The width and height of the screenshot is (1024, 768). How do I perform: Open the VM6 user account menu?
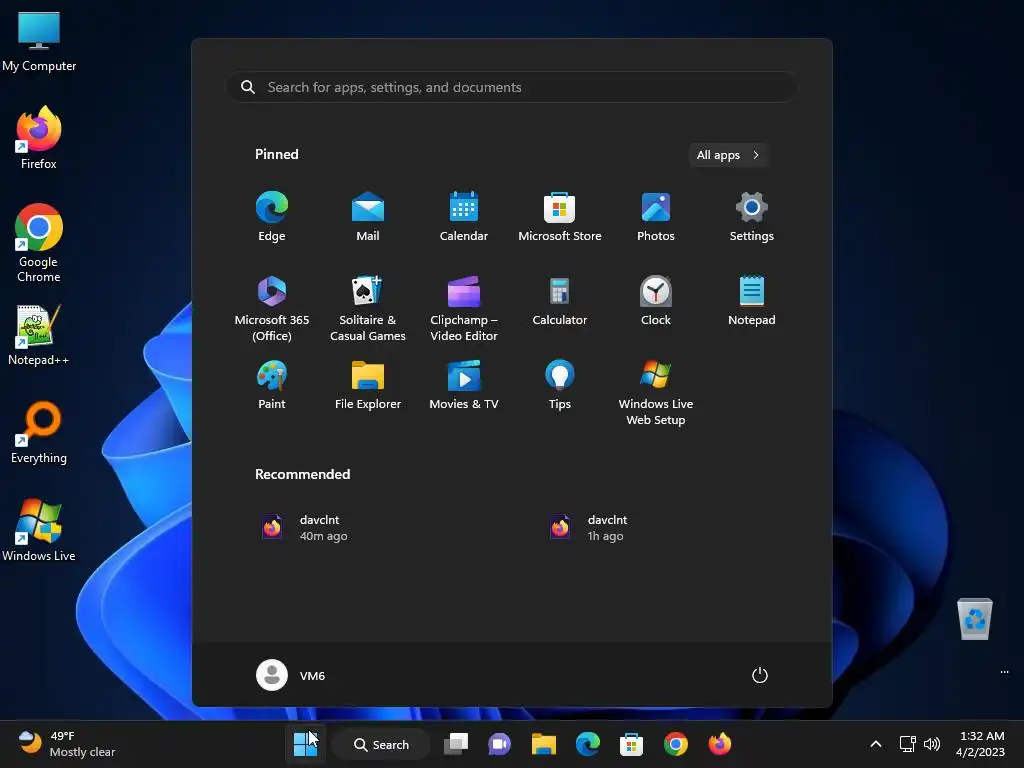[x=291, y=675]
